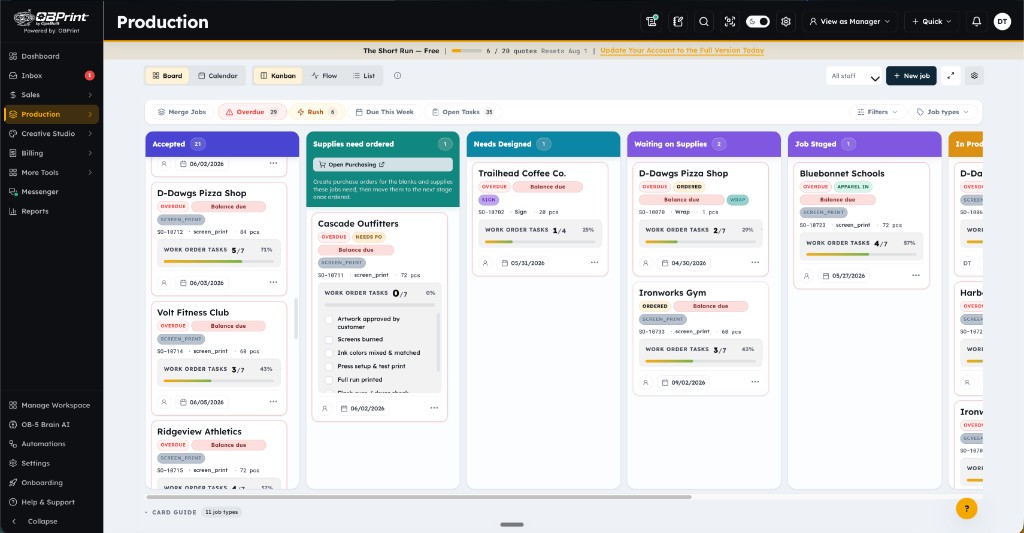Screen dimensions: 1024x533
Task: Click 'Update Your Account to the Full Version Today' link
Action: coord(682,50)
